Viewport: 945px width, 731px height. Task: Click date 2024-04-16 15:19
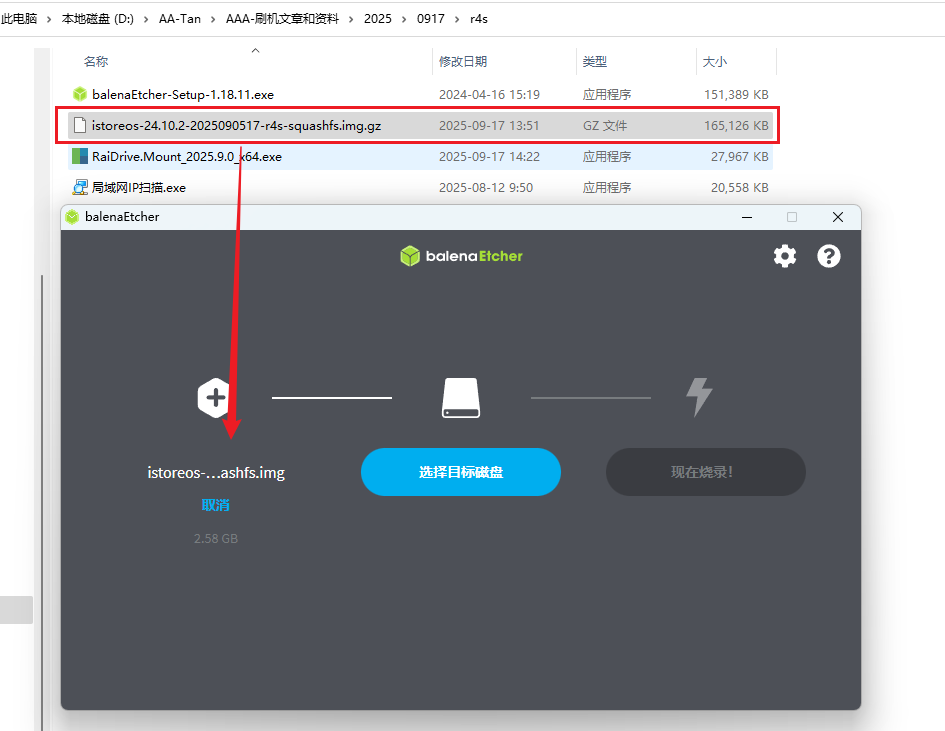[489, 95]
